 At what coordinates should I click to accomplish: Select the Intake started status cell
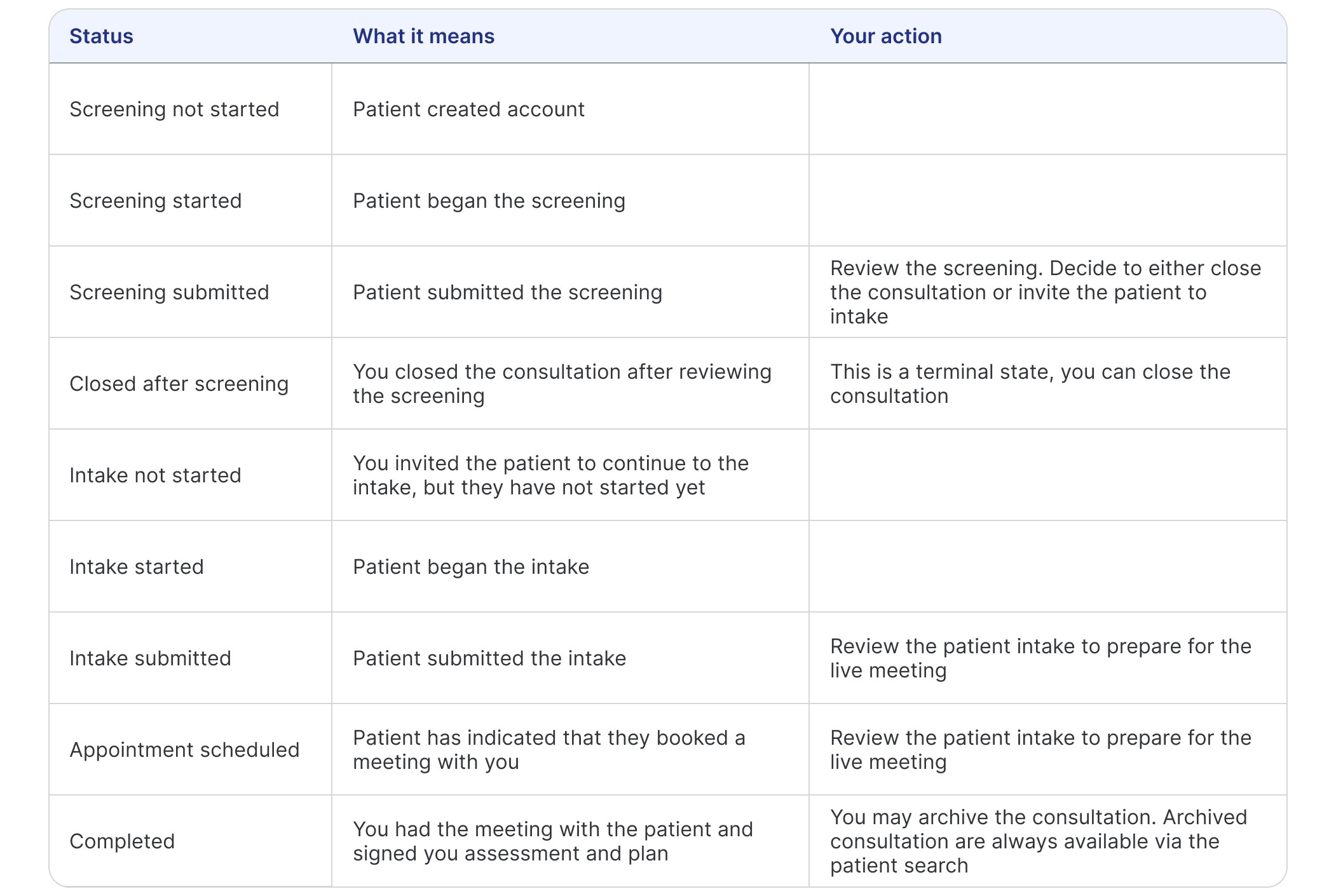click(137, 567)
